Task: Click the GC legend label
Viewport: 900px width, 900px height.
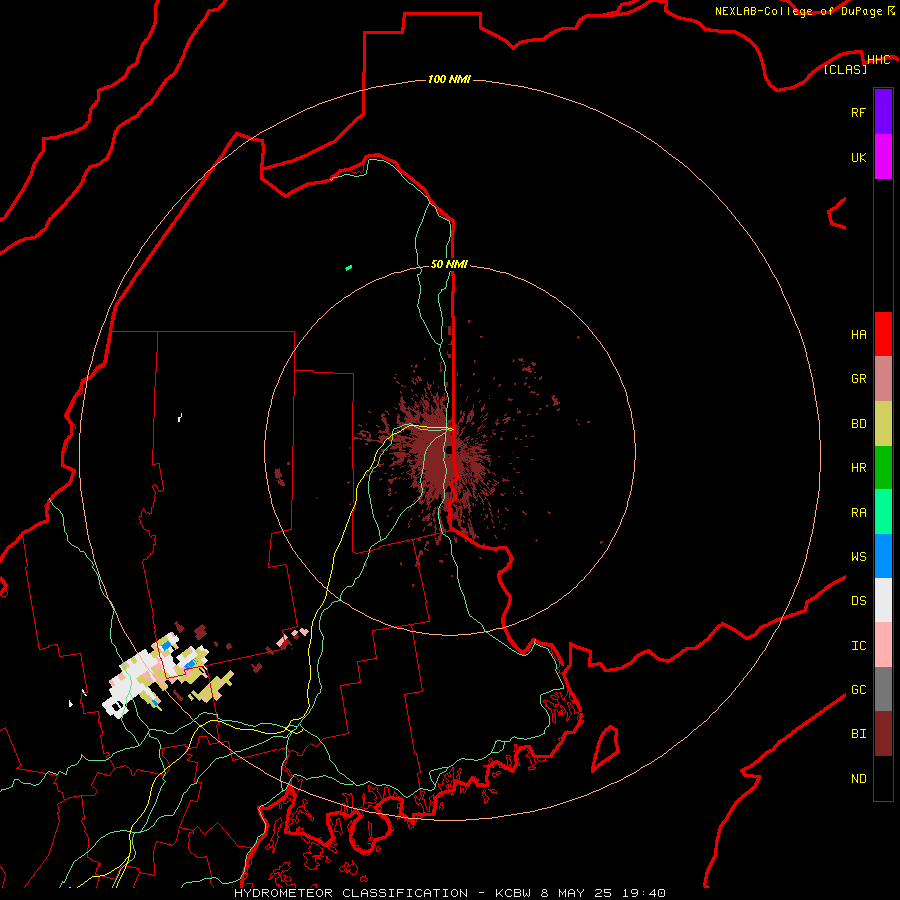Action: (858, 689)
